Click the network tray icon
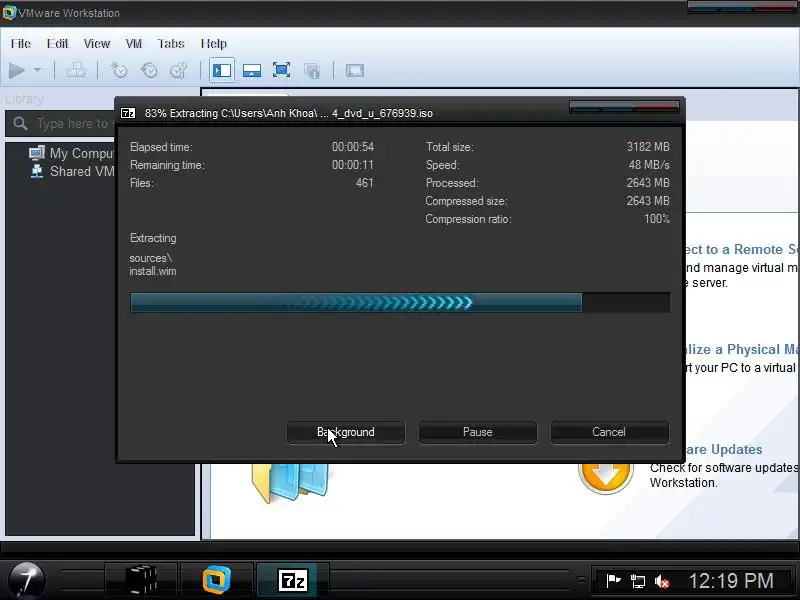 pos(638,581)
